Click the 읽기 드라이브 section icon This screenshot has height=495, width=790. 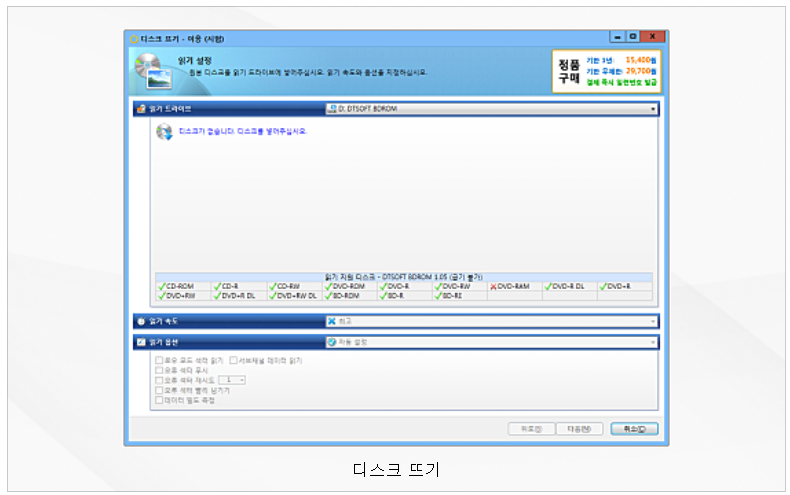click(x=141, y=109)
